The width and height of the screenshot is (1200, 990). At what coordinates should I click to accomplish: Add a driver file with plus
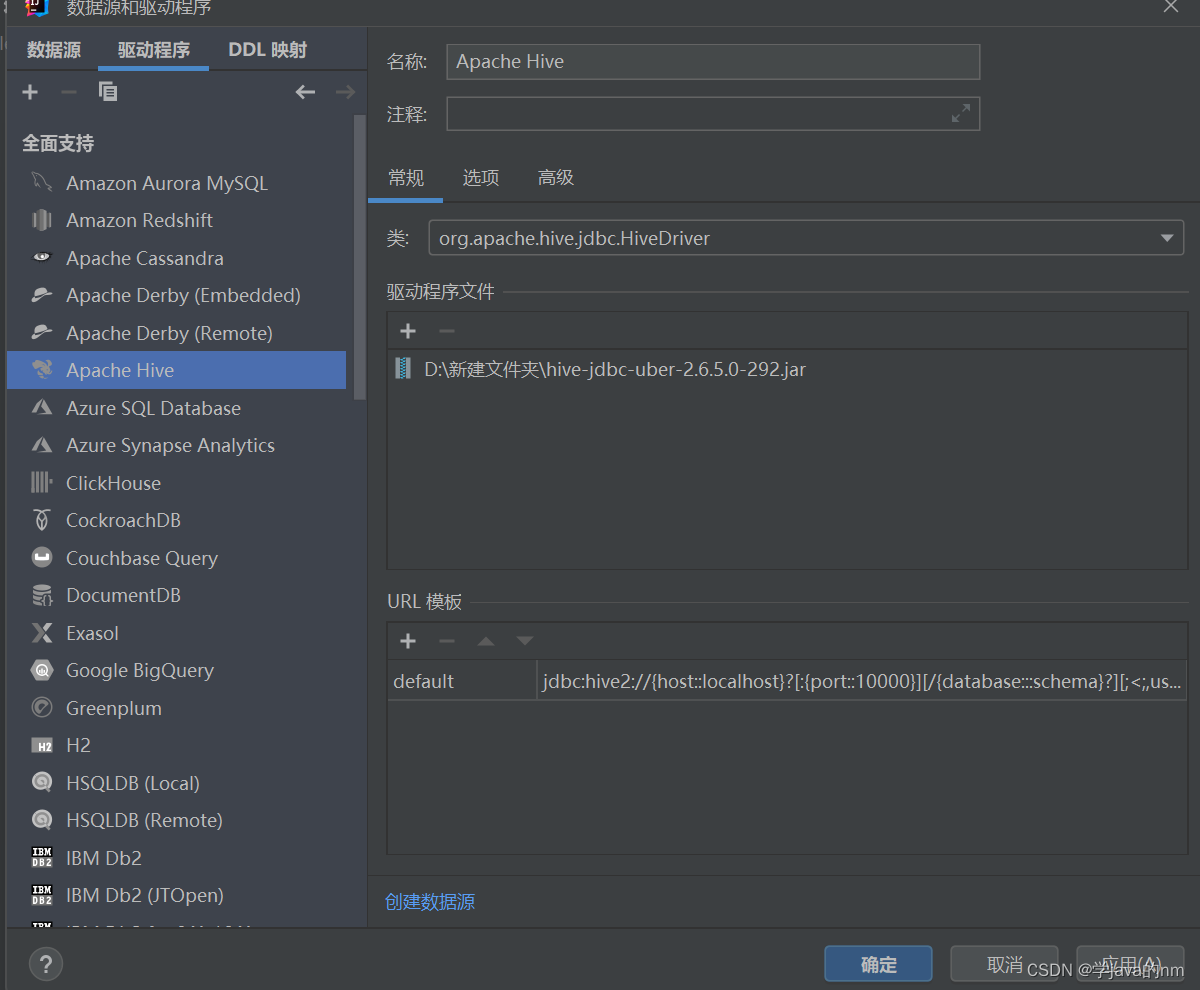point(407,331)
